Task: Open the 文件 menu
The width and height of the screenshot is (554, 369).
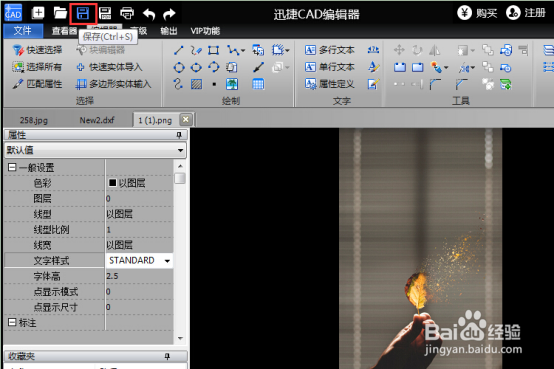Action: [23, 31]
